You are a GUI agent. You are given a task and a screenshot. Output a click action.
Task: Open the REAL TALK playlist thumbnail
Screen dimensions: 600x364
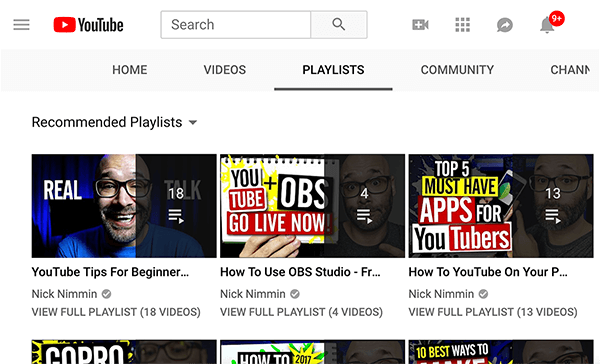pos(124,206)
